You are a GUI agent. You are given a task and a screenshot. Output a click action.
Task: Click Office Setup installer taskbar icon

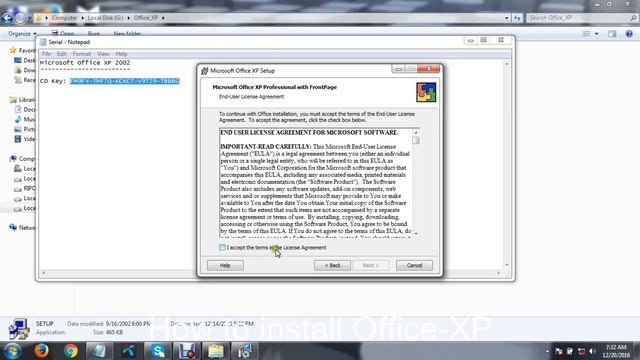[245, 351]
